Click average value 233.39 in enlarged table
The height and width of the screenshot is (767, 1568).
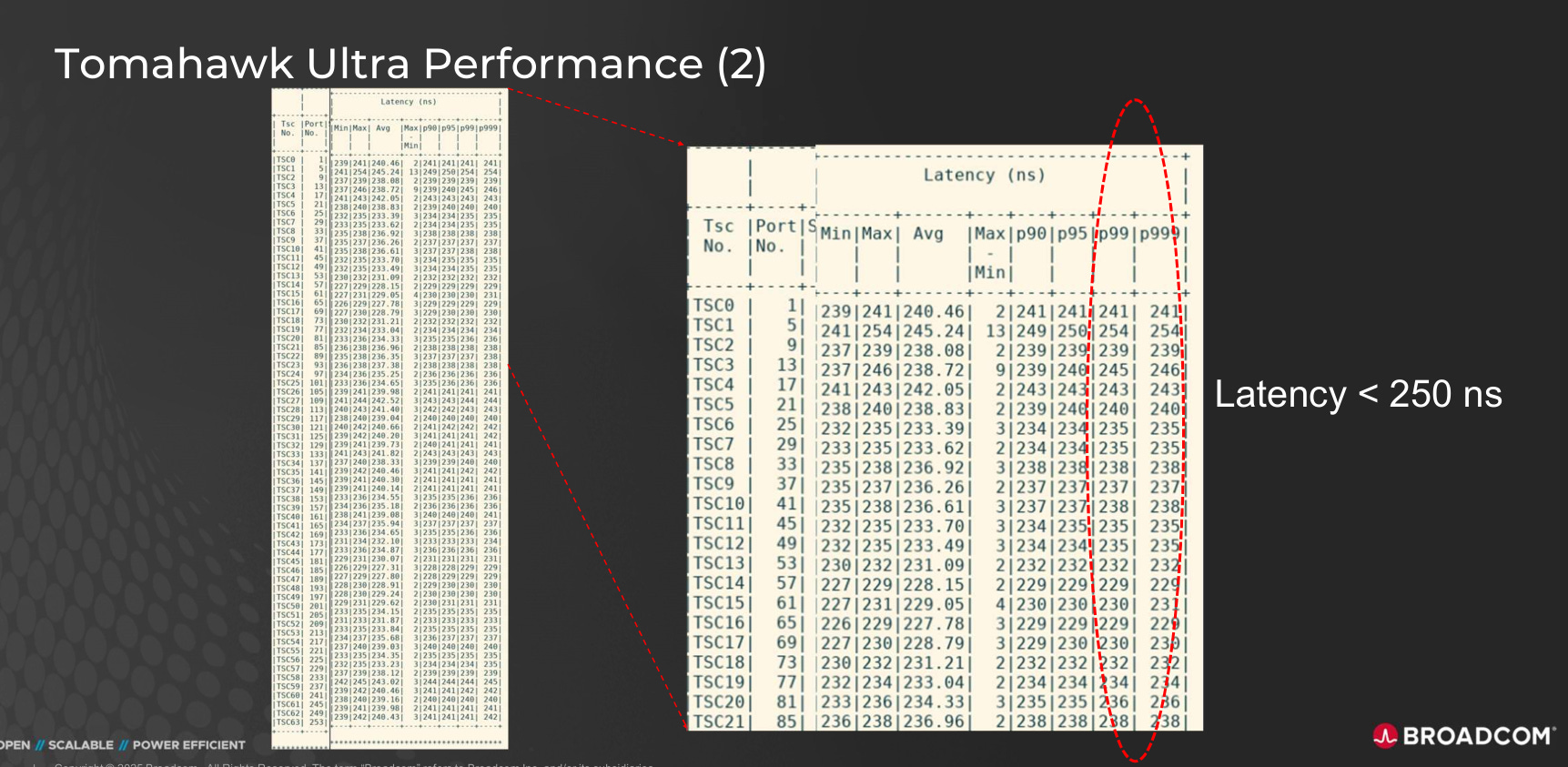click(934, 429)
